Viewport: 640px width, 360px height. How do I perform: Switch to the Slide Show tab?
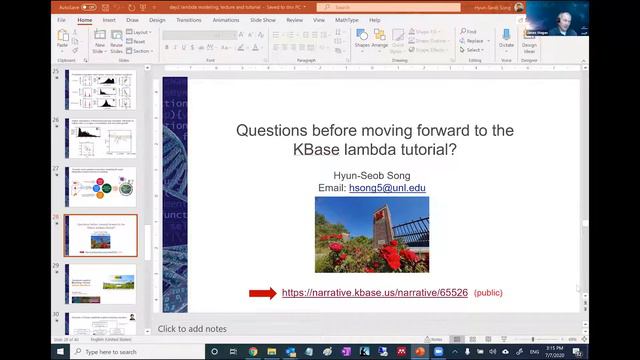(x=263, y=20)
